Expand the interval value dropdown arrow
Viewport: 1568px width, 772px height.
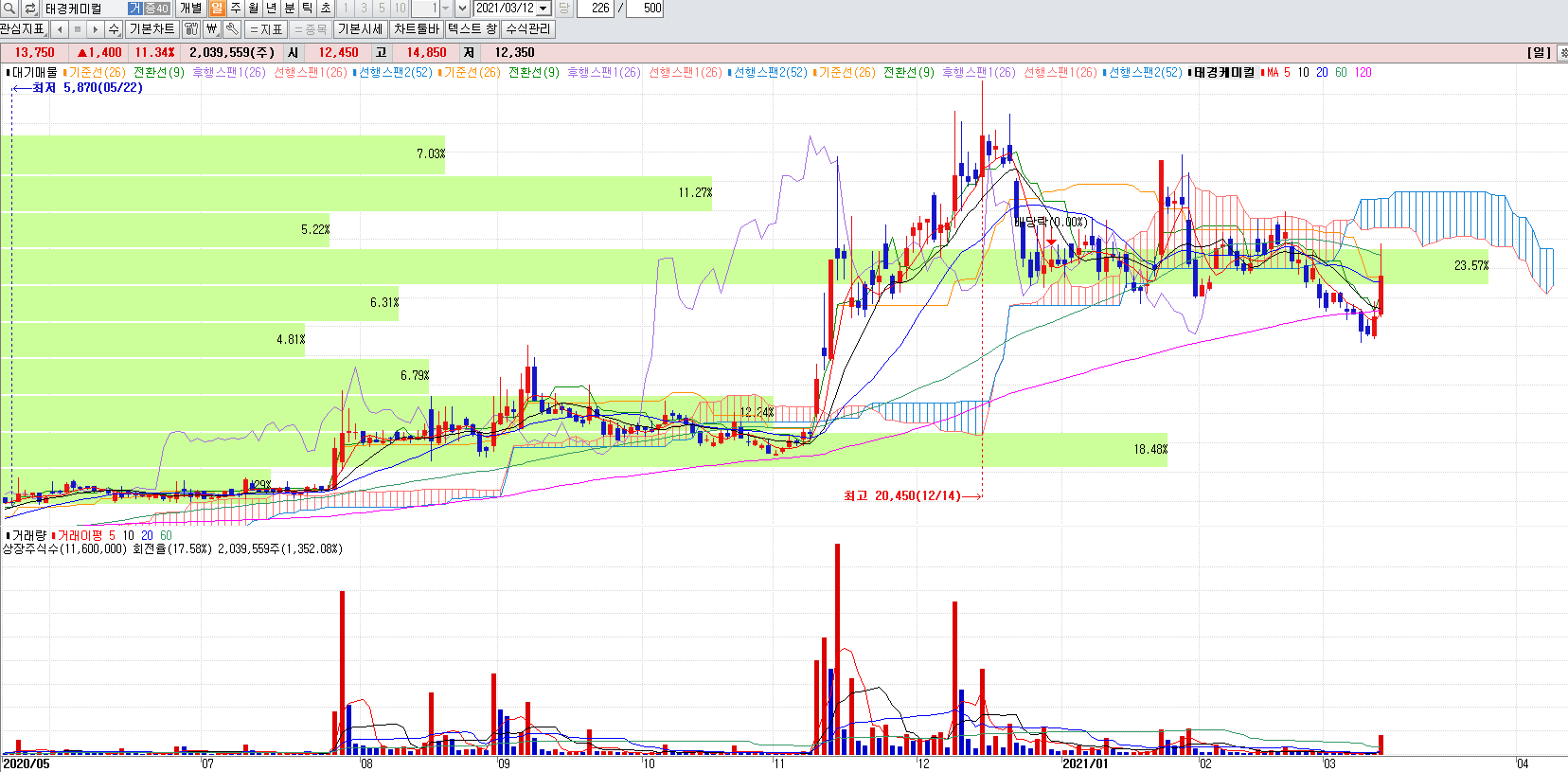pos(446,8)
